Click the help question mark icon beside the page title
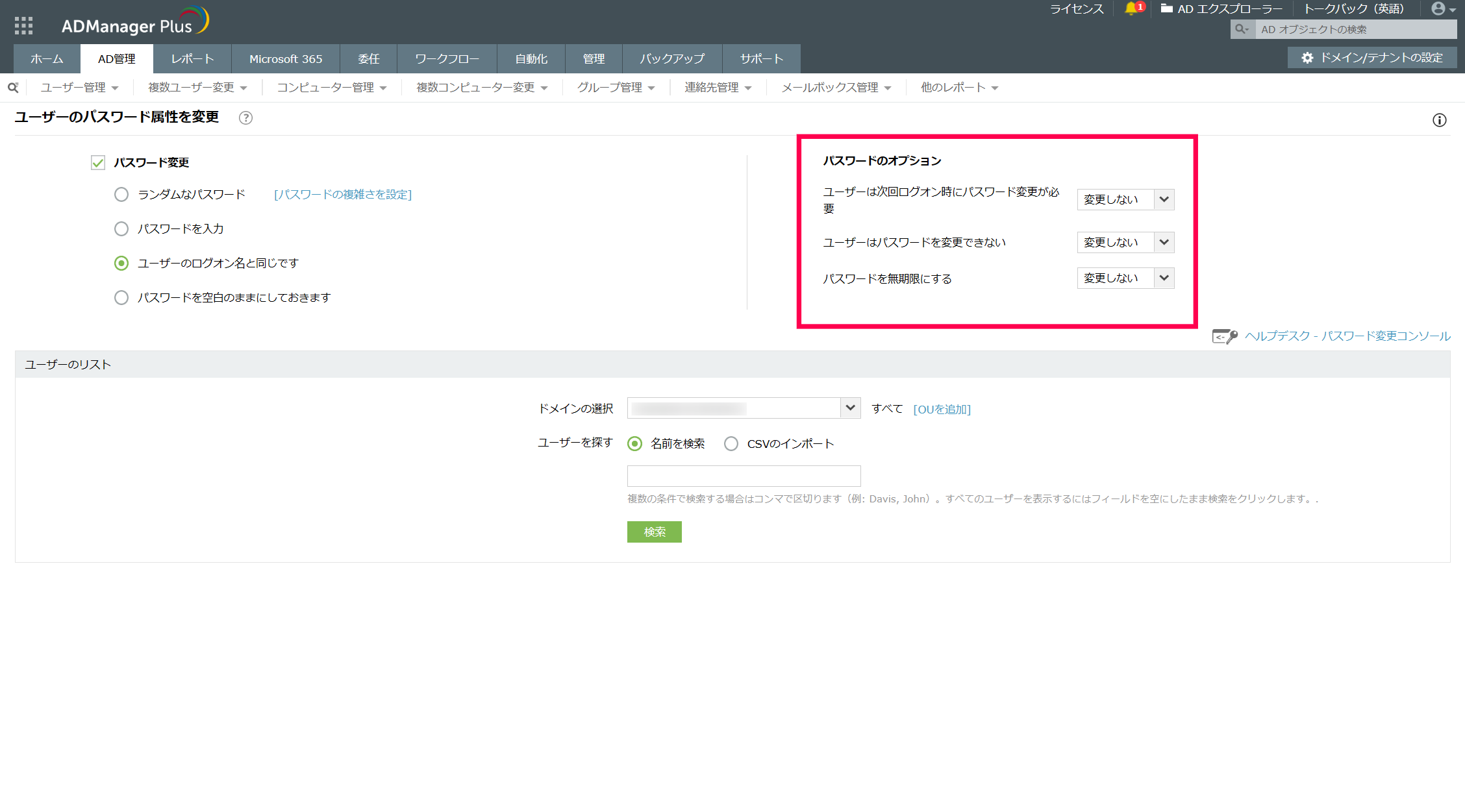 245,118
